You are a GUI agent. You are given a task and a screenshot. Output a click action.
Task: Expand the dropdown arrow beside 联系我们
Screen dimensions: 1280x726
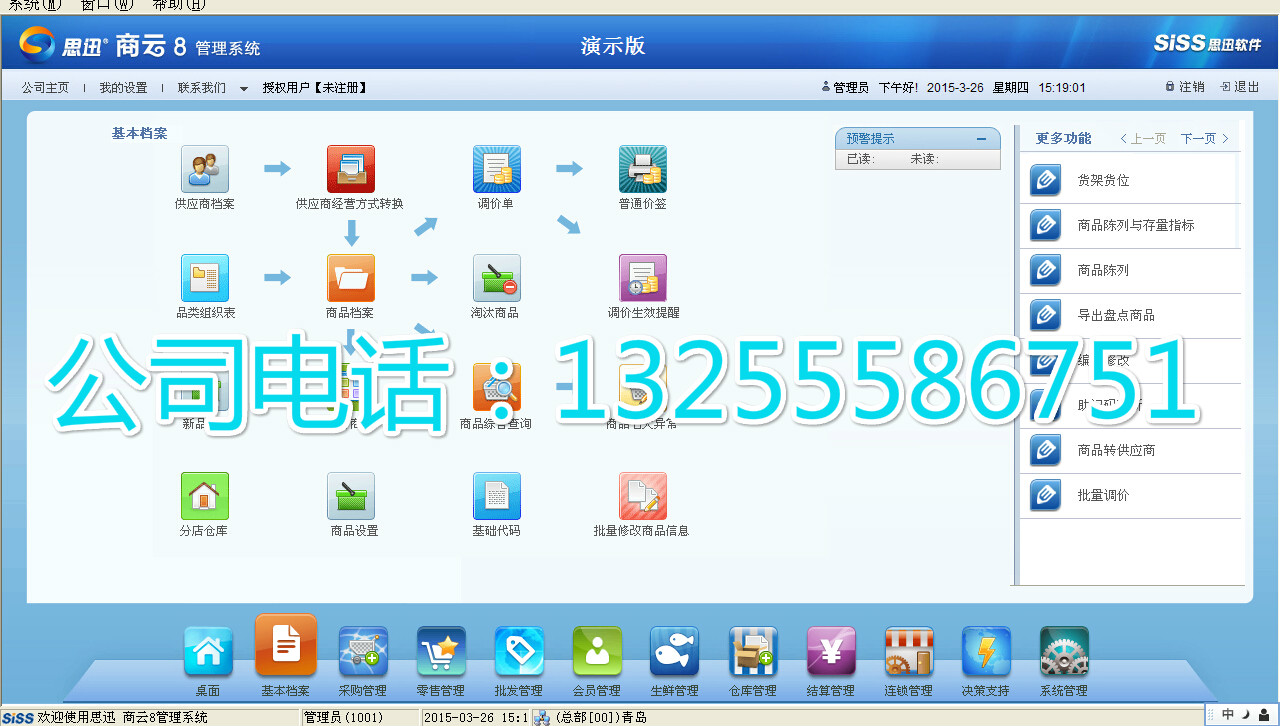pos(243,88)
